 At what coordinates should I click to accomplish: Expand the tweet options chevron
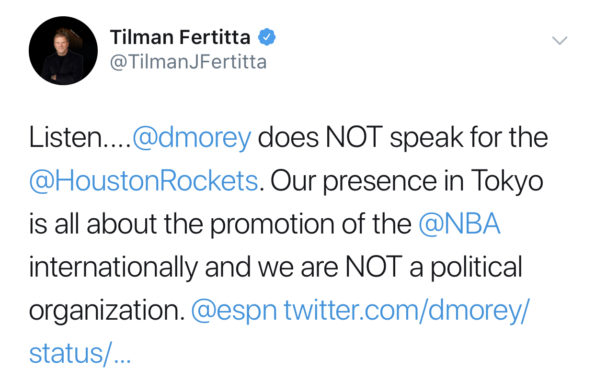click(560, 40)
